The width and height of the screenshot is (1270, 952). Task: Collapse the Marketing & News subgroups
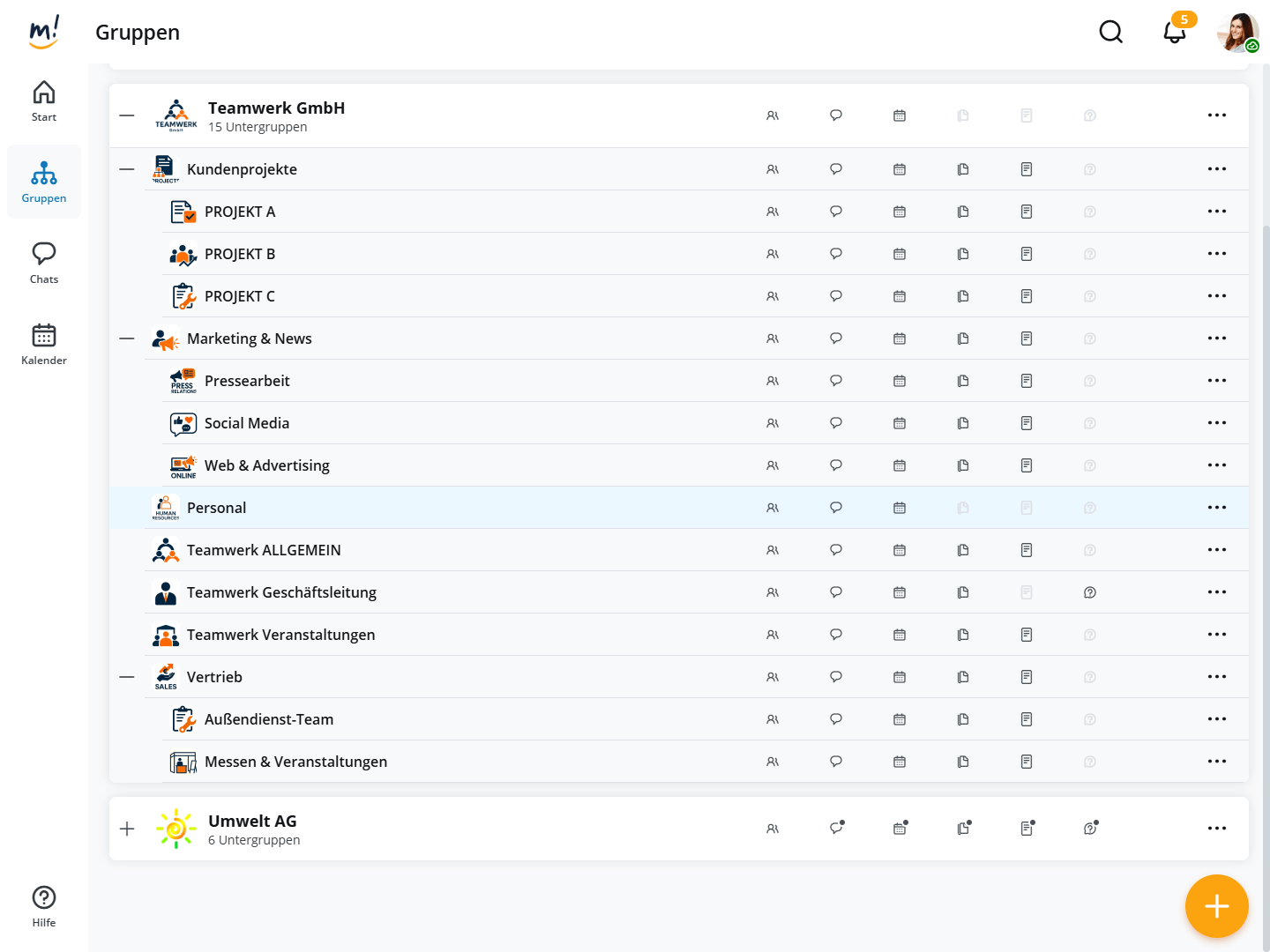(127, 338)
